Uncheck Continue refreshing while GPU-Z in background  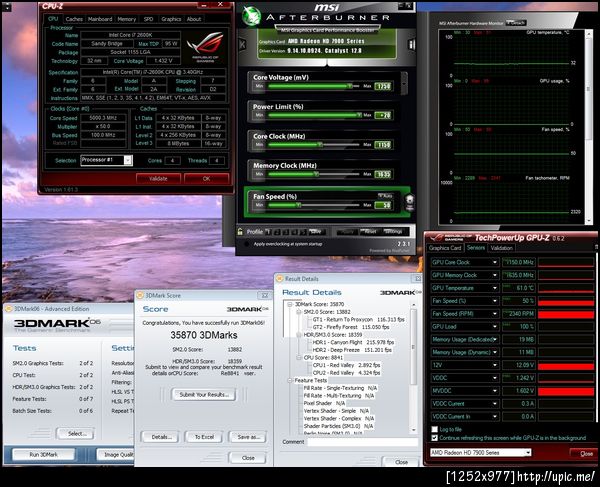[435, 438]
